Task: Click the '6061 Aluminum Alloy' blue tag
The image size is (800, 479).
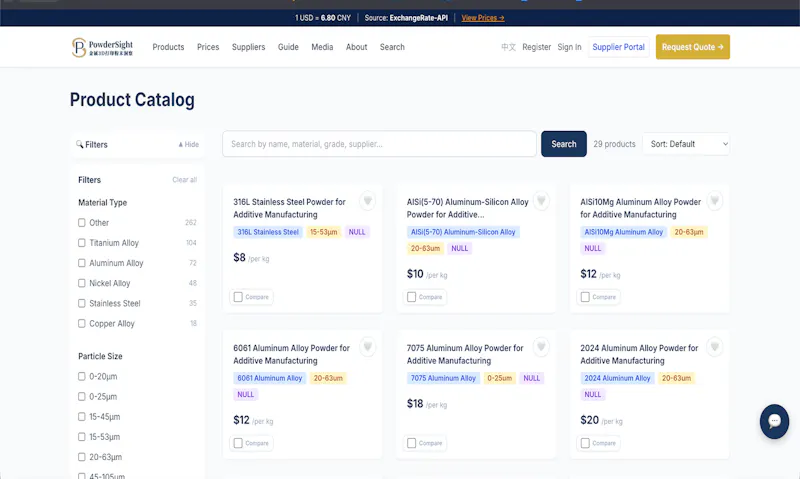Action: (x=270, y=378)
